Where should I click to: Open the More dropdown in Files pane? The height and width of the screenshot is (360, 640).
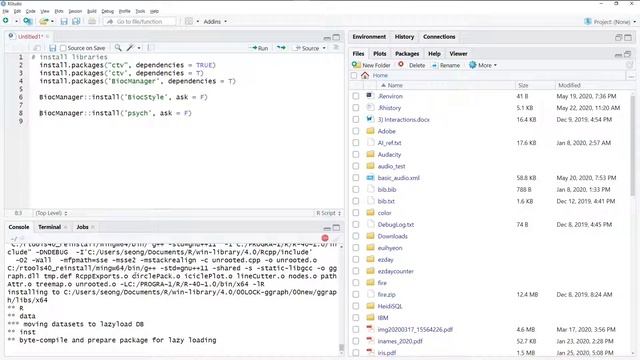click(x=483, y=65)
